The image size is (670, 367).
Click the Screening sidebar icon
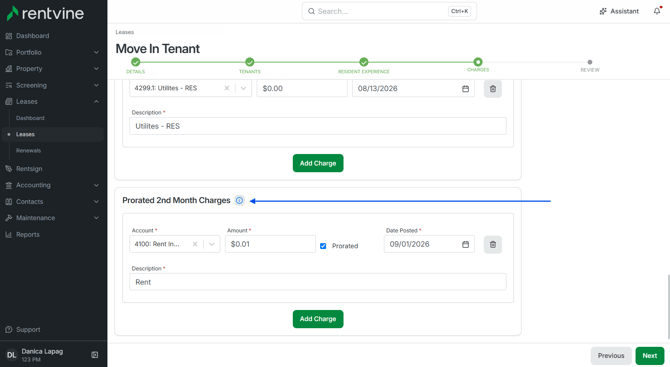click(x=9, y=85)
